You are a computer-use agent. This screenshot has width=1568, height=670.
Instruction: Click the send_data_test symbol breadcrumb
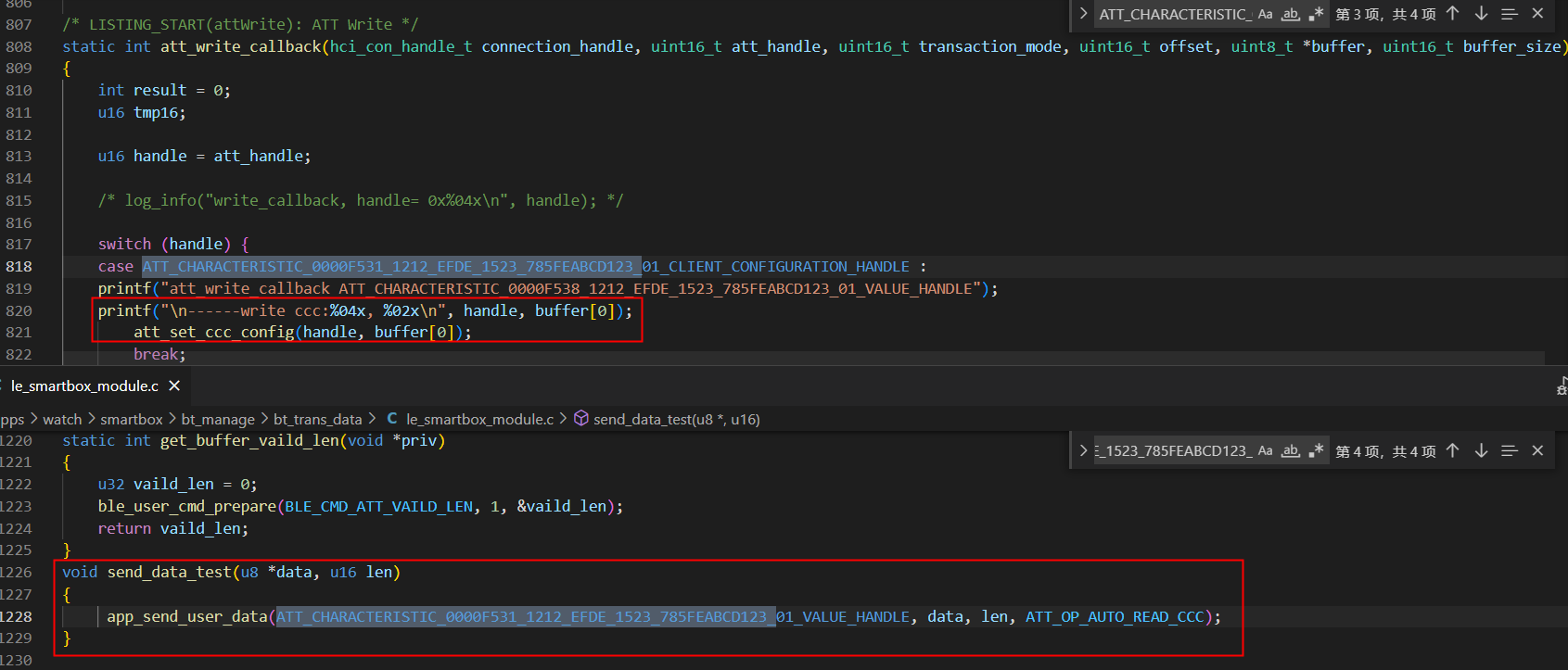[667, 419]
